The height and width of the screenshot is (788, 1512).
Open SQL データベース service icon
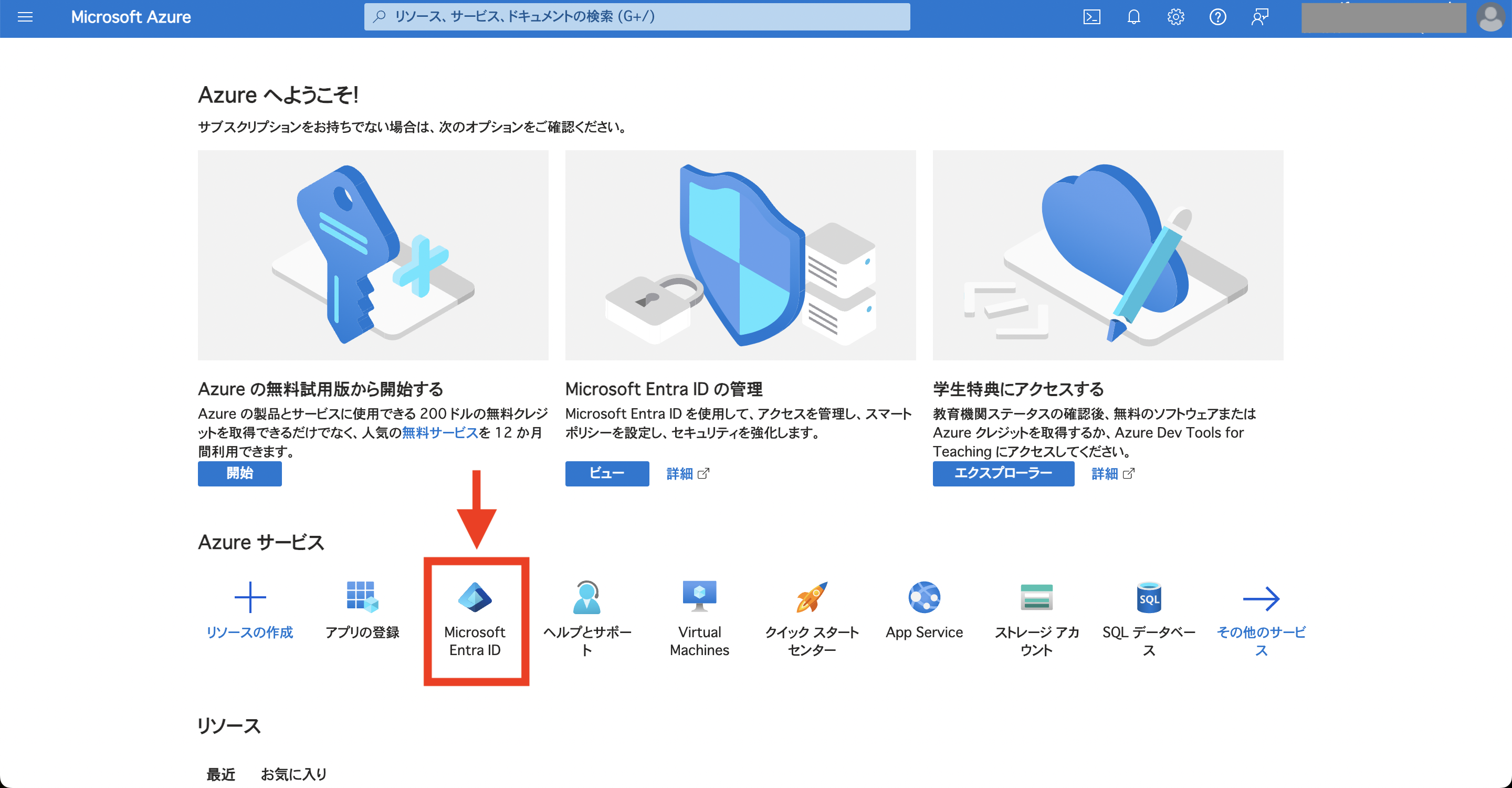point(1149,597)
